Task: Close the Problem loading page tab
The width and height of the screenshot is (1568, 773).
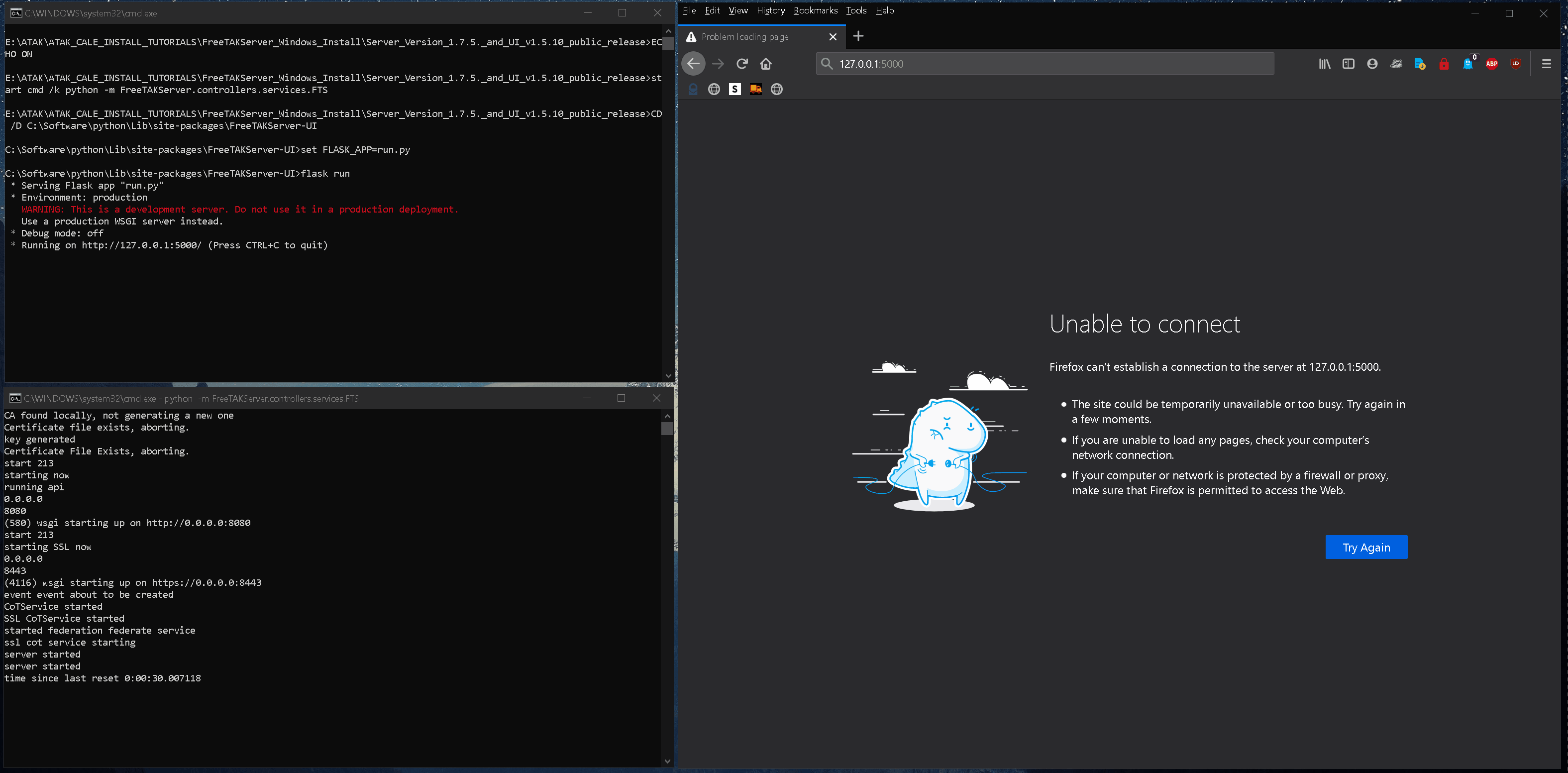Action: pos(833,37)
